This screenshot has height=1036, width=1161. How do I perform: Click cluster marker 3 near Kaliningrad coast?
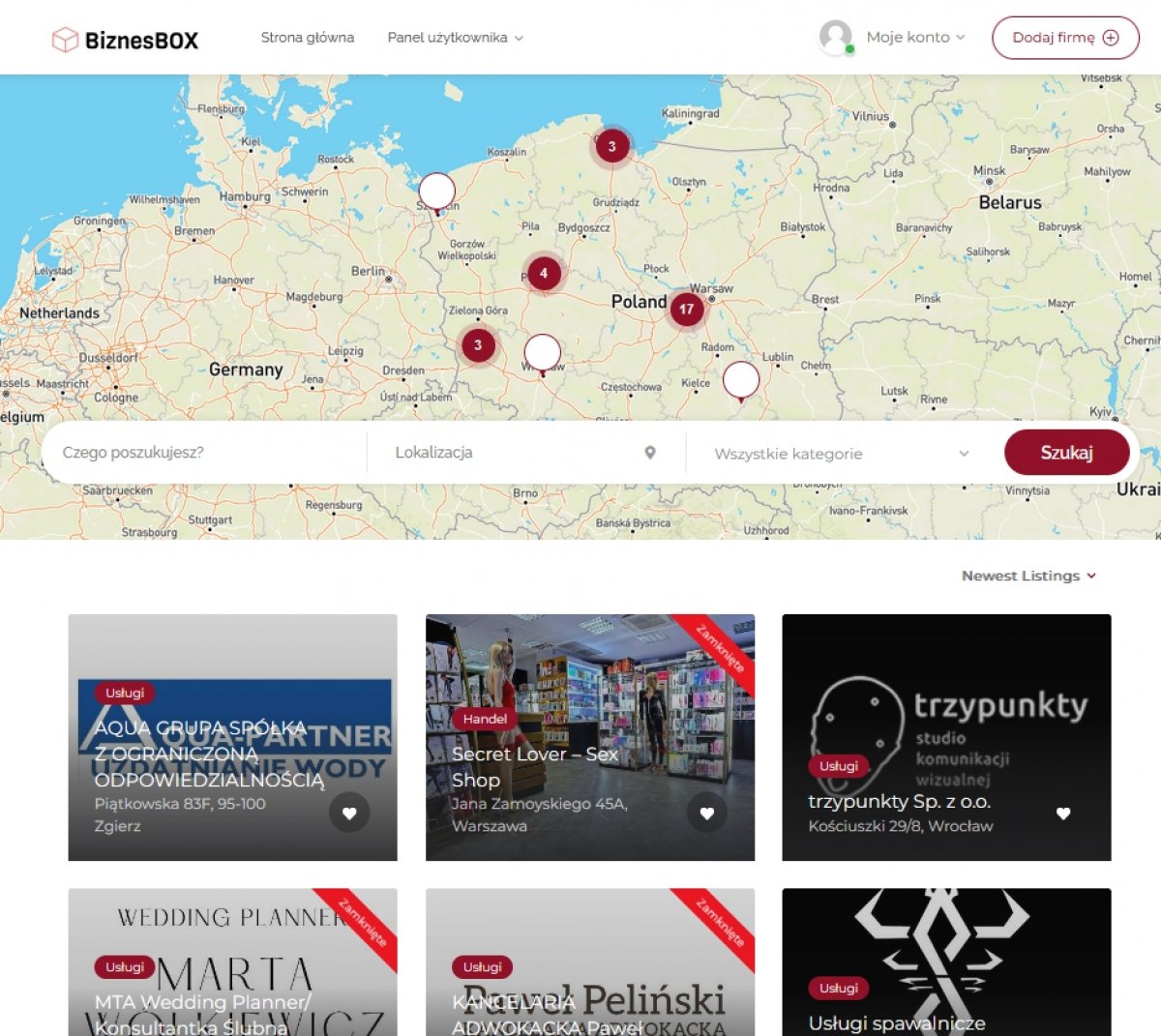pyautogui.click(x=611, y=146)
